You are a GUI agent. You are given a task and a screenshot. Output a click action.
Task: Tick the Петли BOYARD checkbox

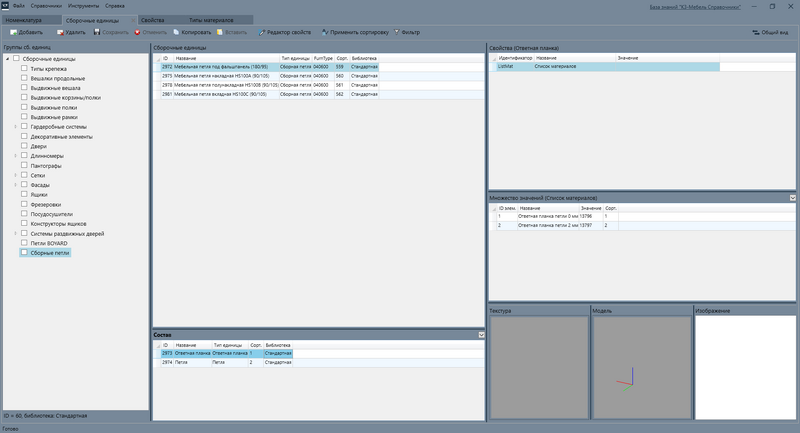pos(24,242)
